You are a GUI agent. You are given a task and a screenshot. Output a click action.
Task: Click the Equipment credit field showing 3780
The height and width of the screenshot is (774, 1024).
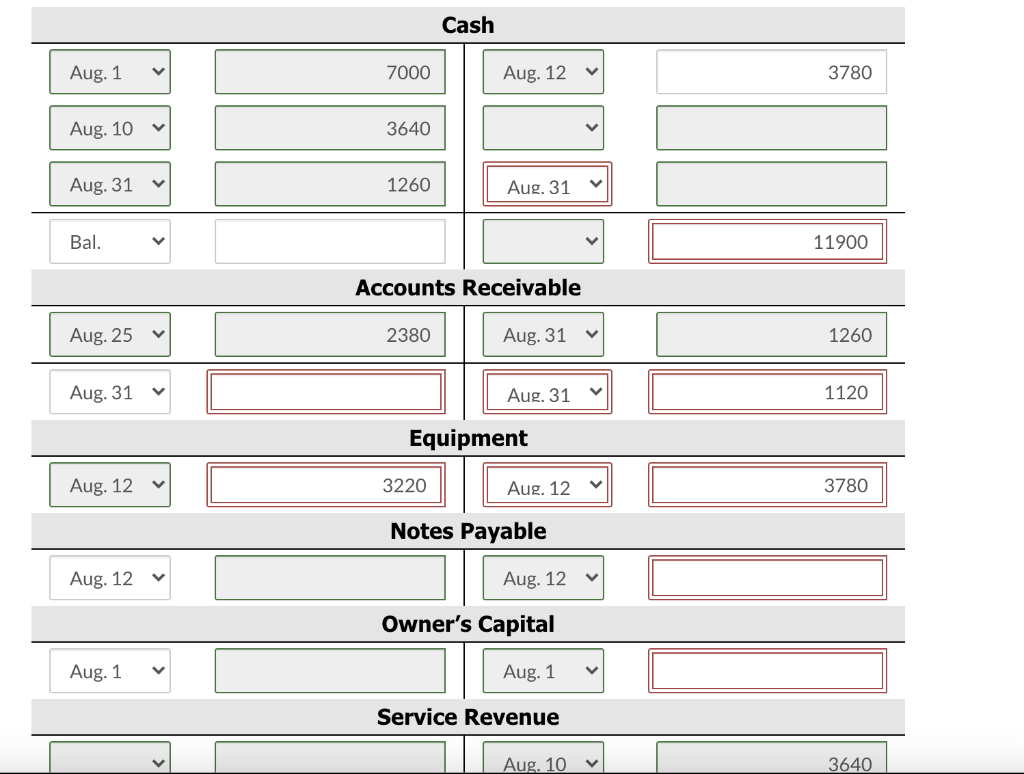pyautogui.click(x=767, y=485)
